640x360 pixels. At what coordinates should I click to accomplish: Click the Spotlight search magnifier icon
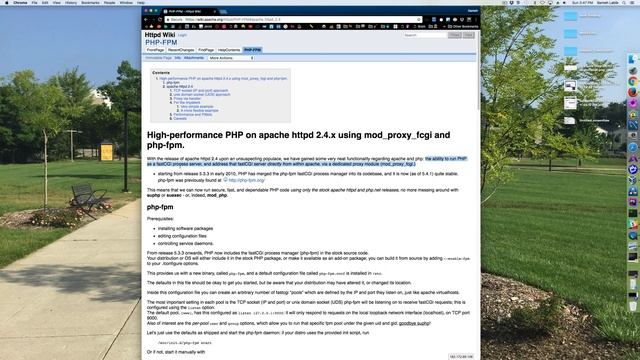(624, 2)
